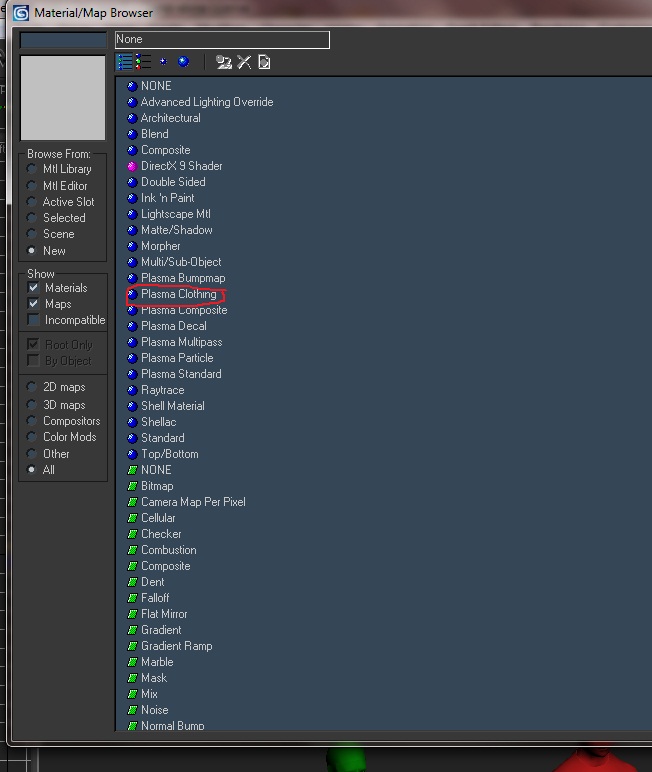Enable the Incompatible checkbox

click(33, 320)
